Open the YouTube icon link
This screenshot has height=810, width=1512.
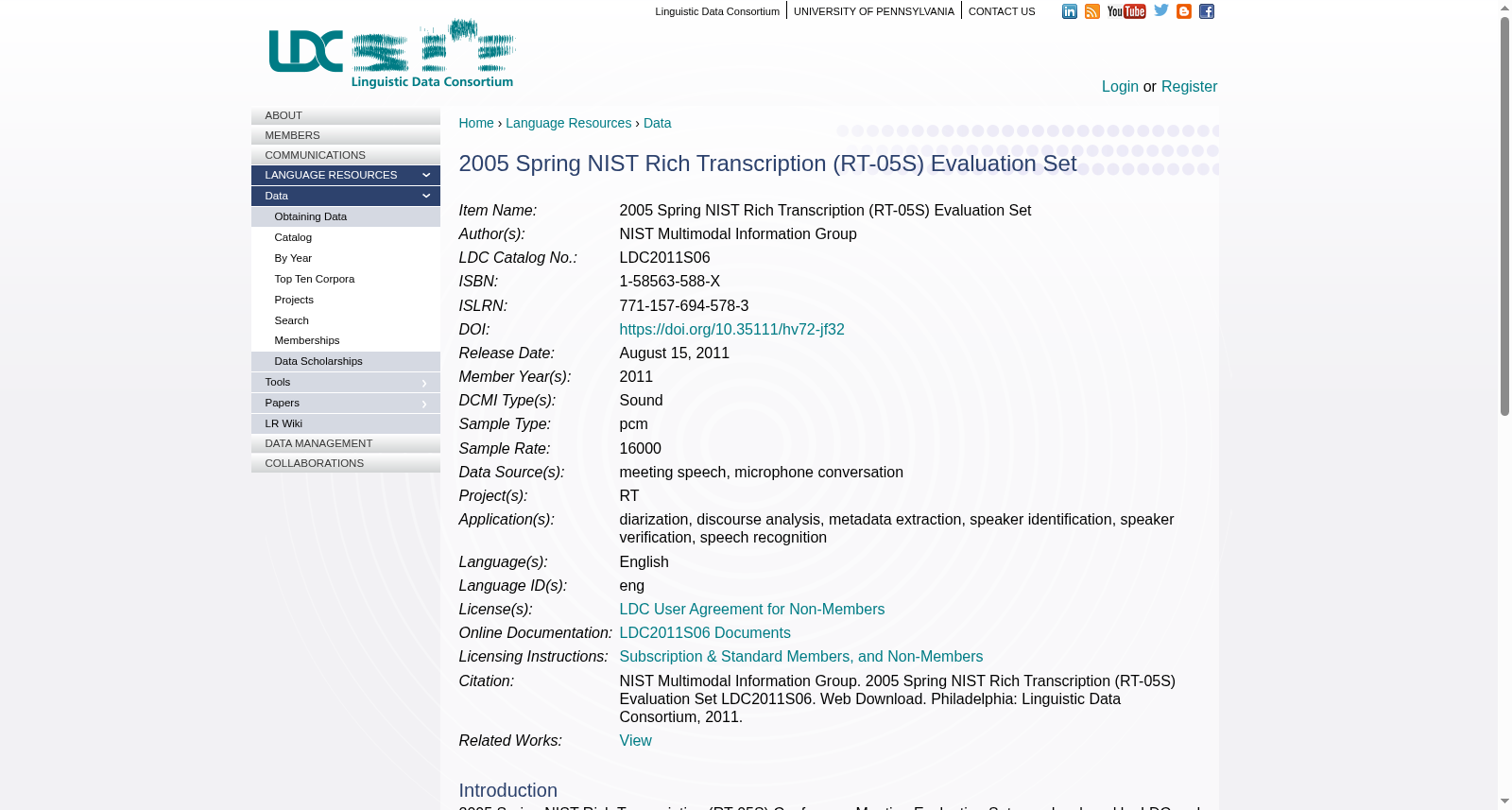click(1126, 11)
